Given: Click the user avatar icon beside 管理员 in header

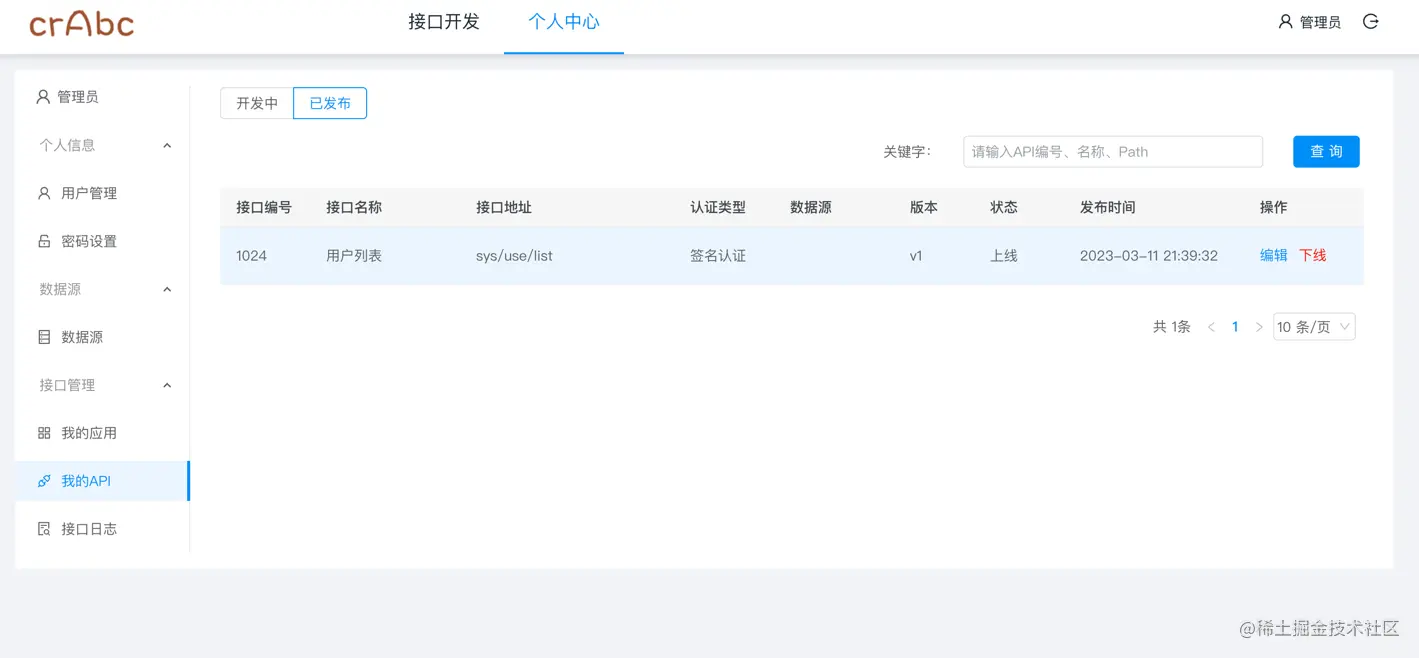Looking at the screenshot, I should (1286, 21).
